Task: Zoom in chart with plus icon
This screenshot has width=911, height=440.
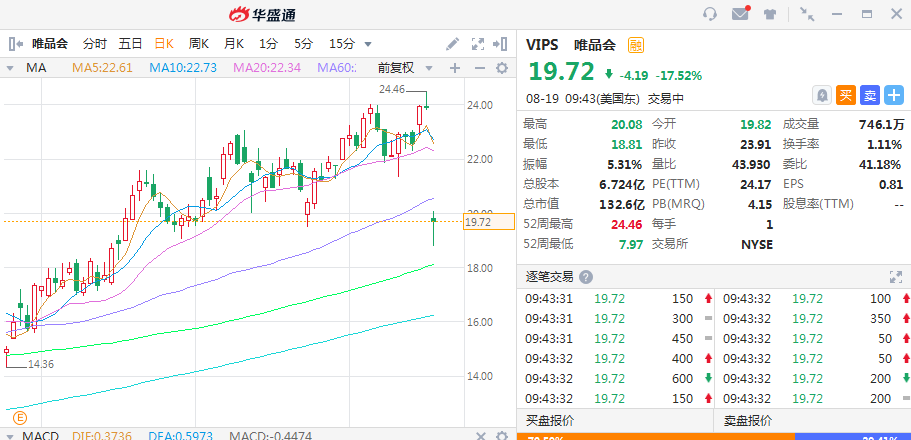Action: 455,69
